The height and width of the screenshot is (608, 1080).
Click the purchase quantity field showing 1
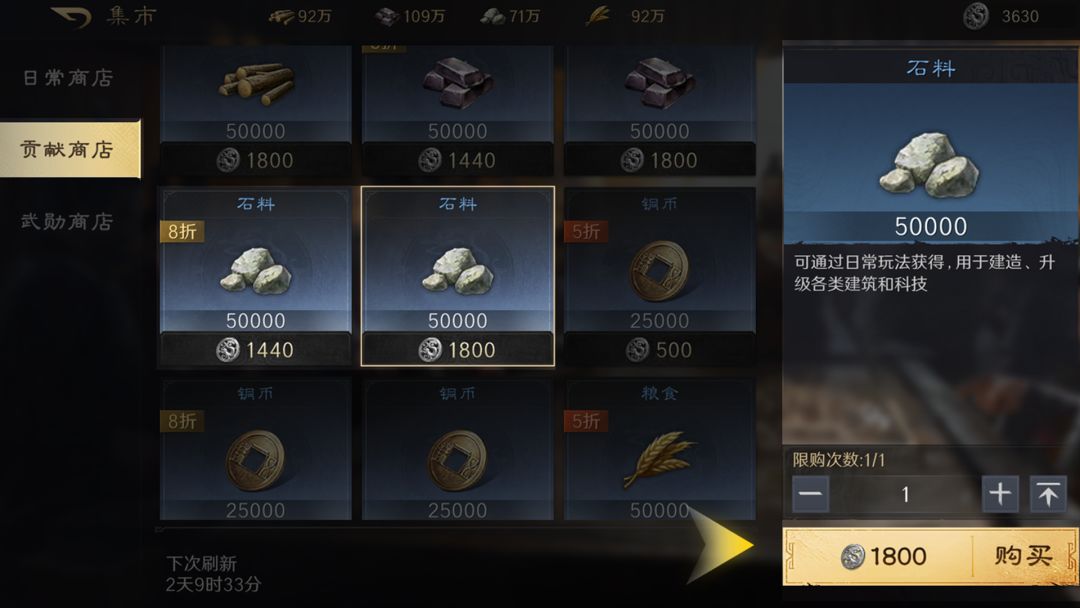point(905,494)
